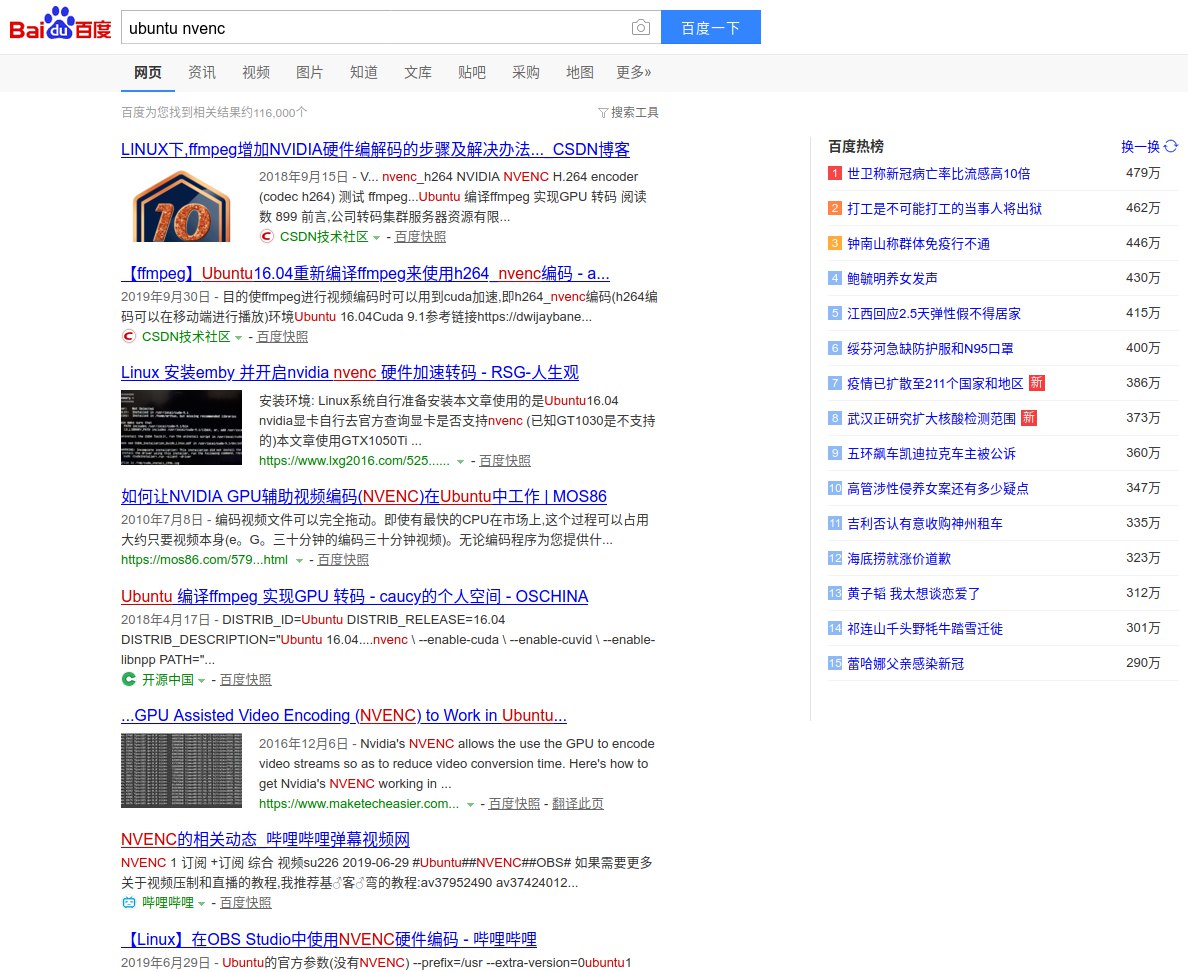Click the refresh icon beside 换一换
The image size is (1188, 972).
pyautogui.click(x=1171, y=146)
